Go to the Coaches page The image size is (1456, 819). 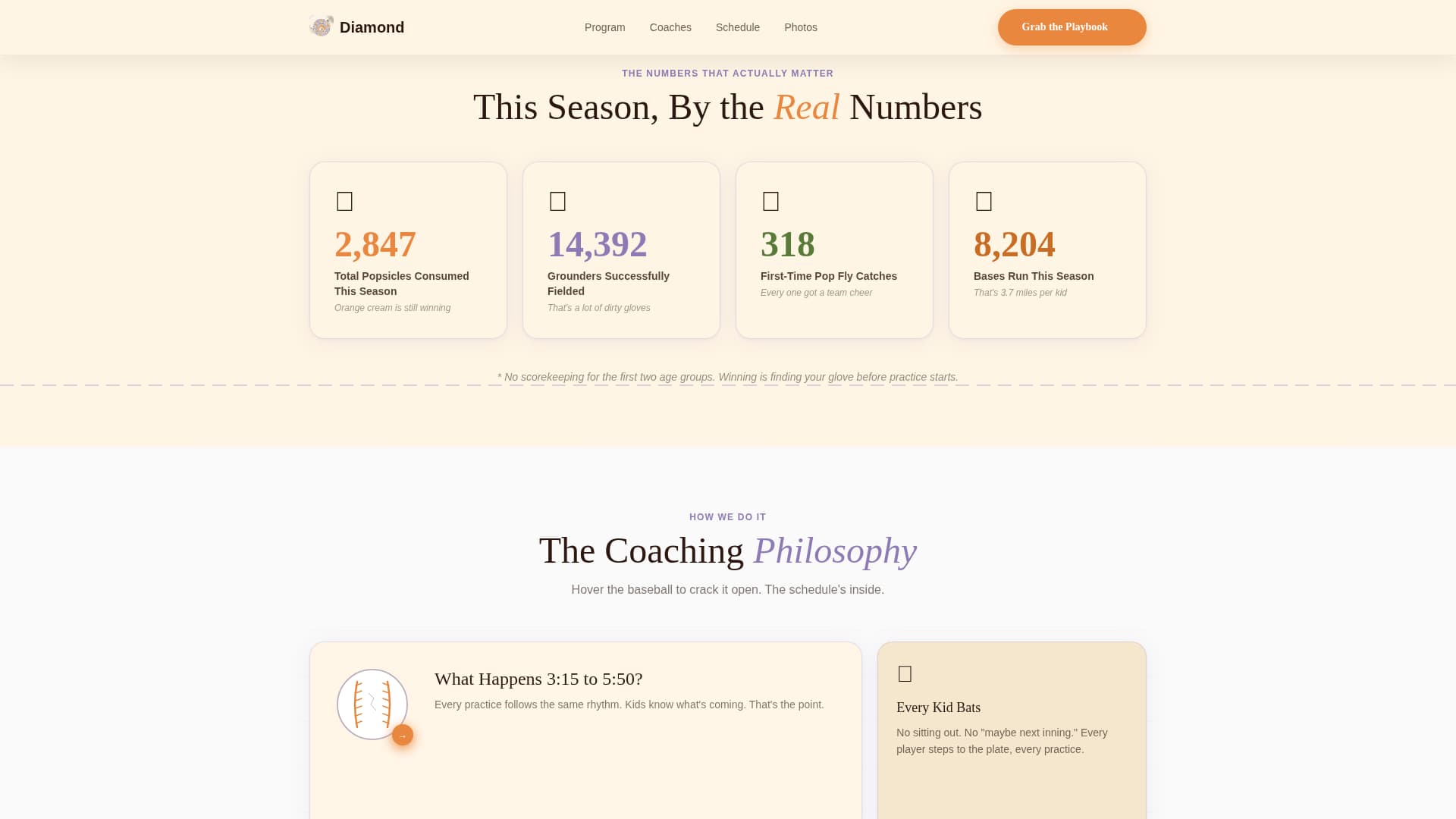[x=670, y=27]
